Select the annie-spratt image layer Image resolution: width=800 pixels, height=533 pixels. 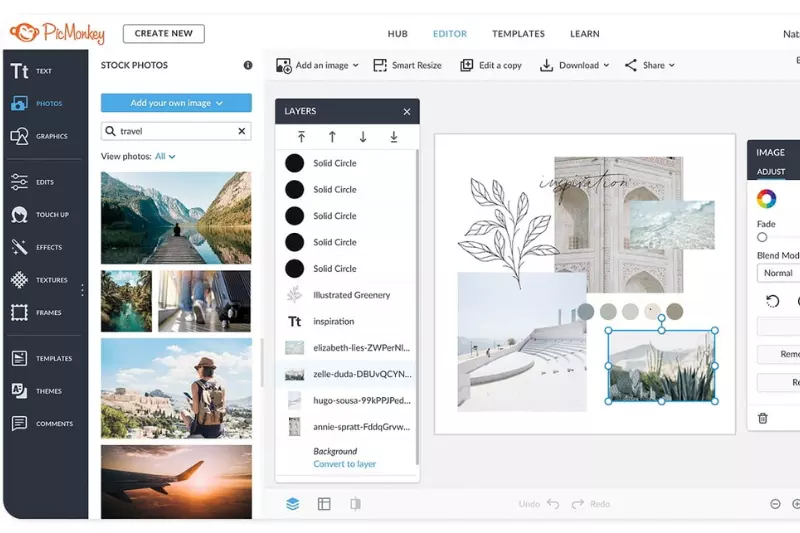tap(346, 427)
